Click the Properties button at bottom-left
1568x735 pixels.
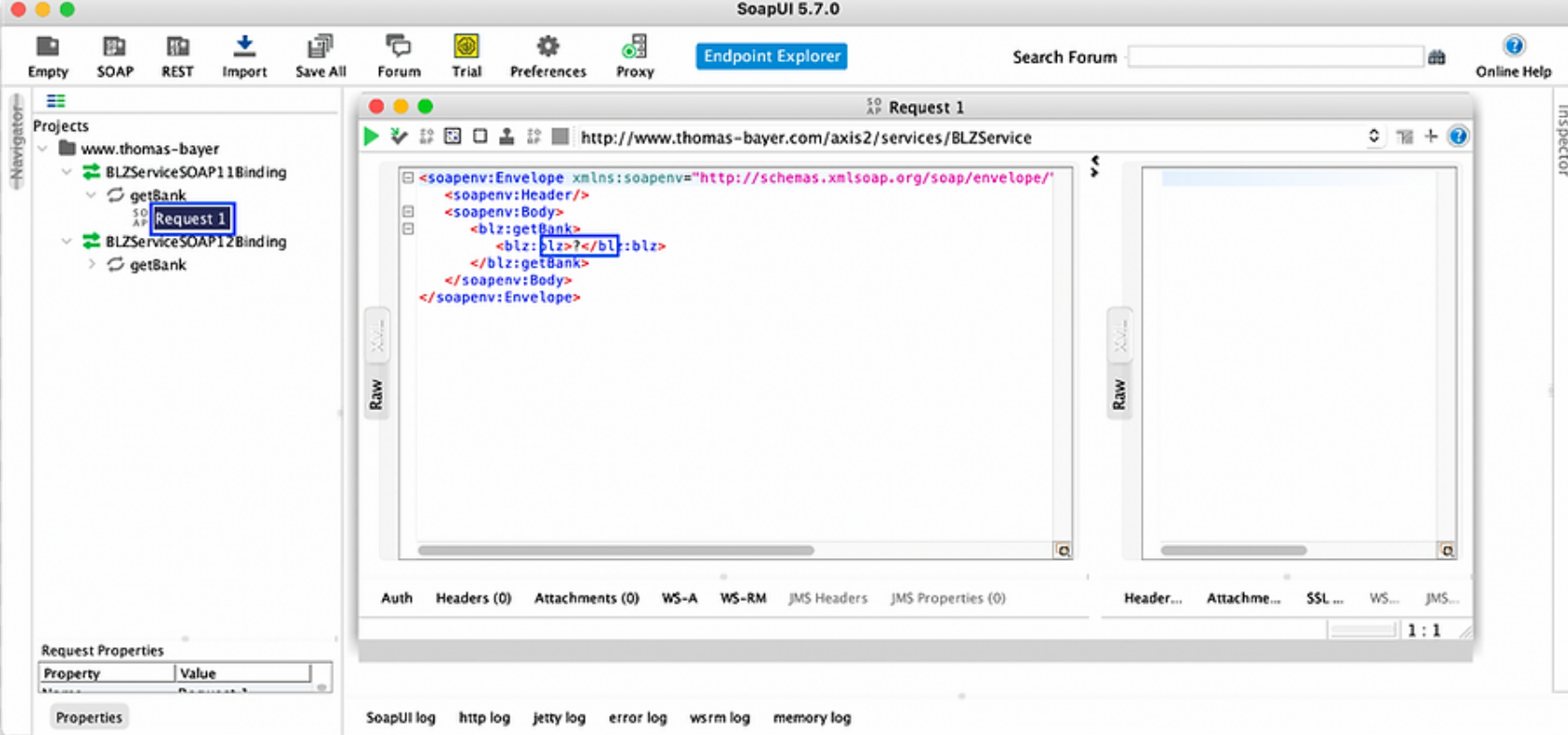point(89,717)
